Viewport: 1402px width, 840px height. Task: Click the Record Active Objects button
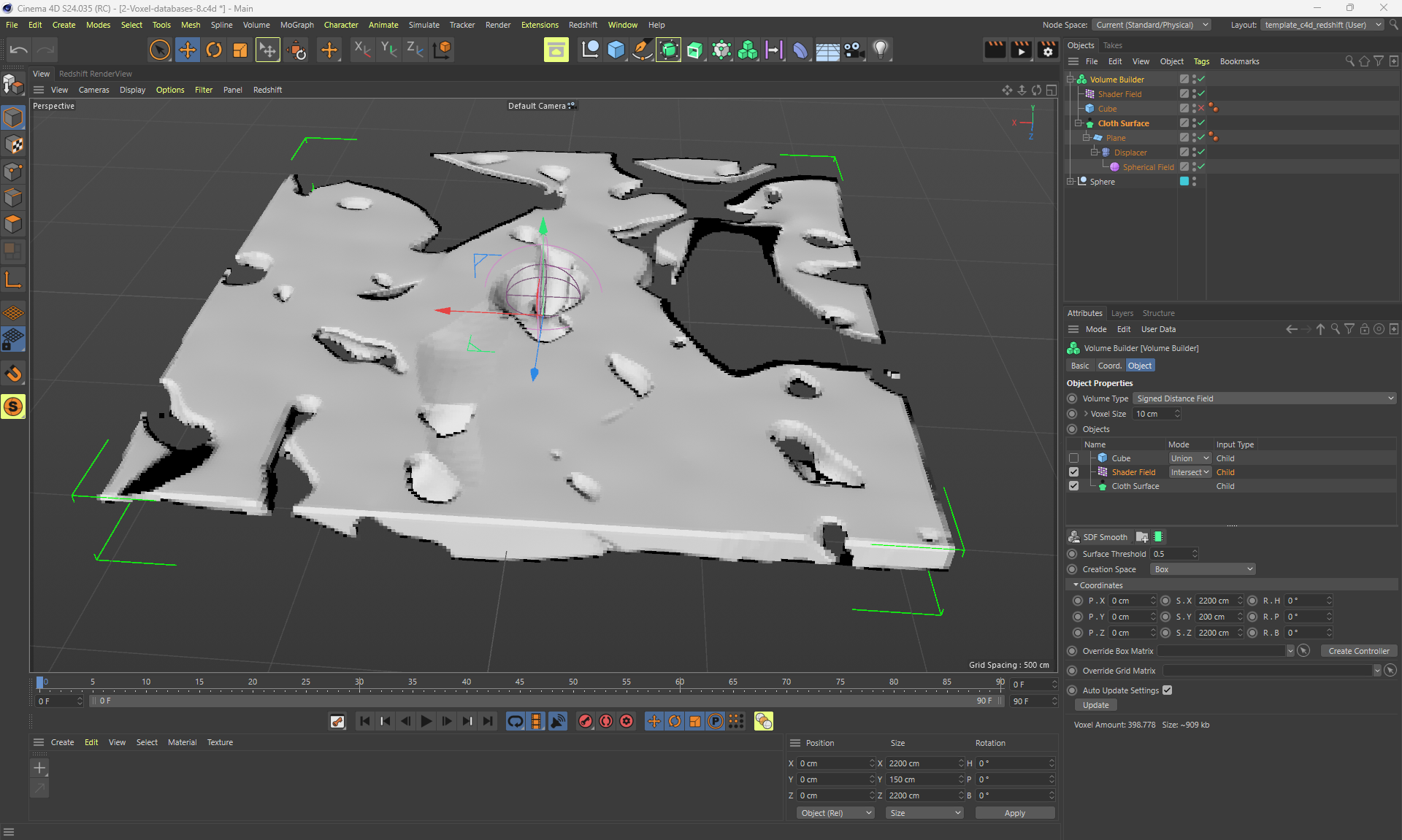coord(586,721)
